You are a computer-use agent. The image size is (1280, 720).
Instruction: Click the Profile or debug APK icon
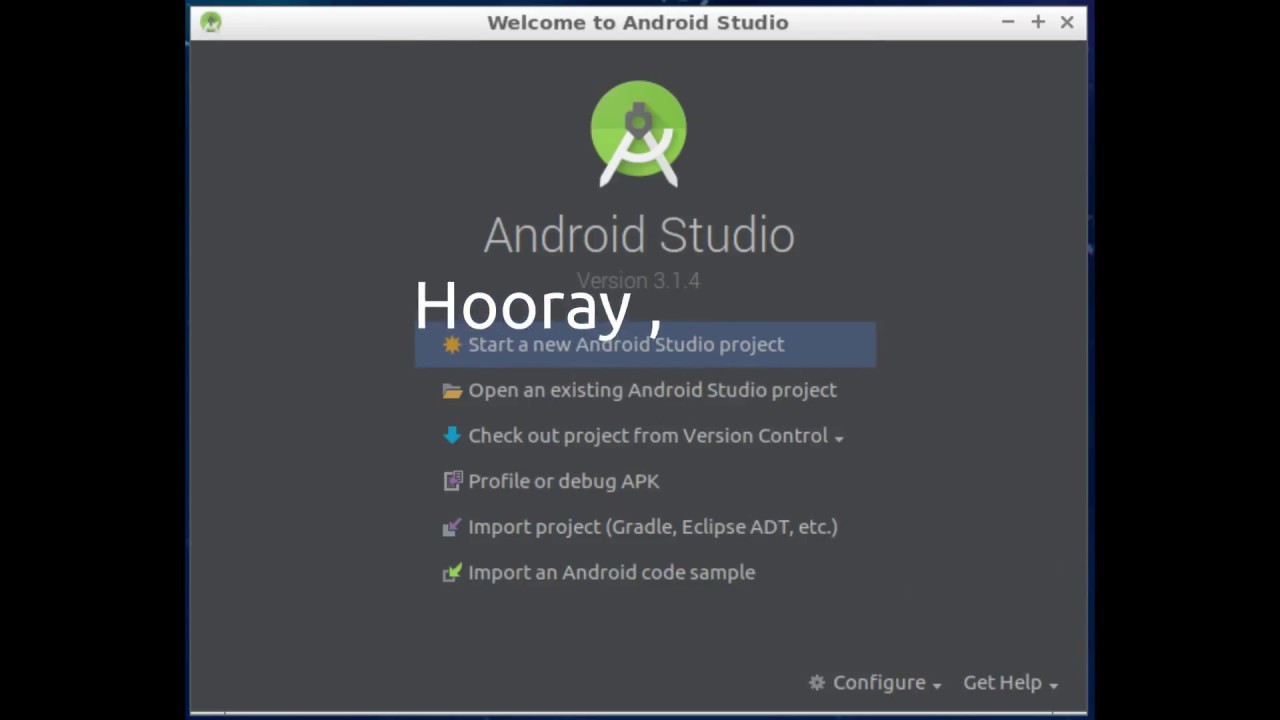(x=453, y=481)
